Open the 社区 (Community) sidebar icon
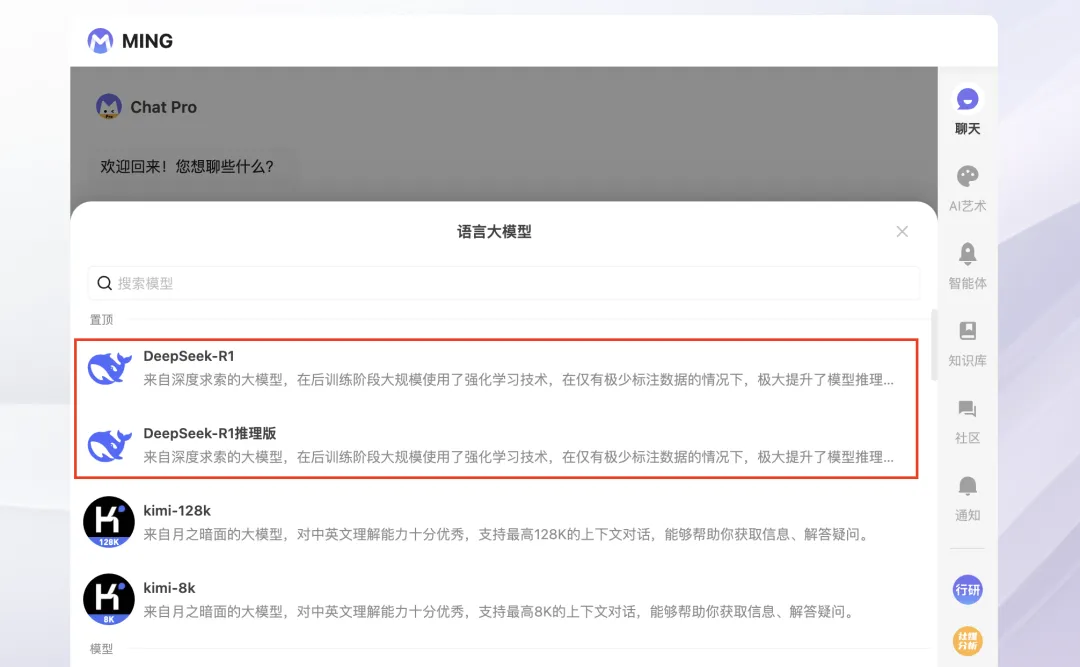Viewport: 1080px width, 667px height. [x=966, y=416]
